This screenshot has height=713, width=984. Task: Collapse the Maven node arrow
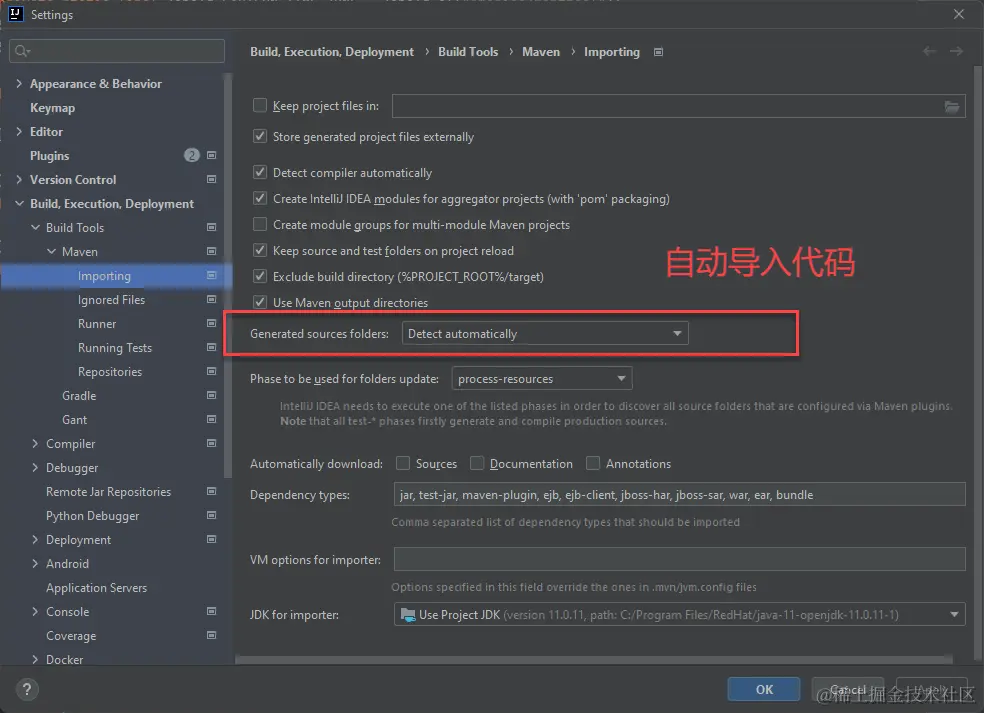click(51, 251)
